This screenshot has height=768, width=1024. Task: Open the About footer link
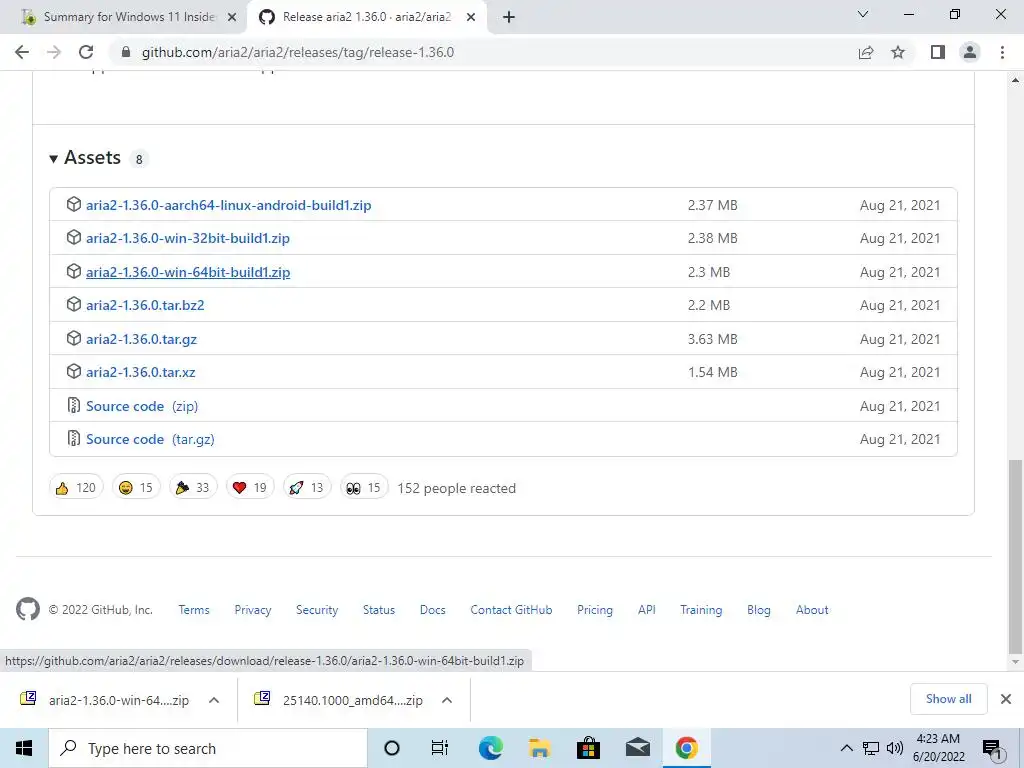[812, 610]
